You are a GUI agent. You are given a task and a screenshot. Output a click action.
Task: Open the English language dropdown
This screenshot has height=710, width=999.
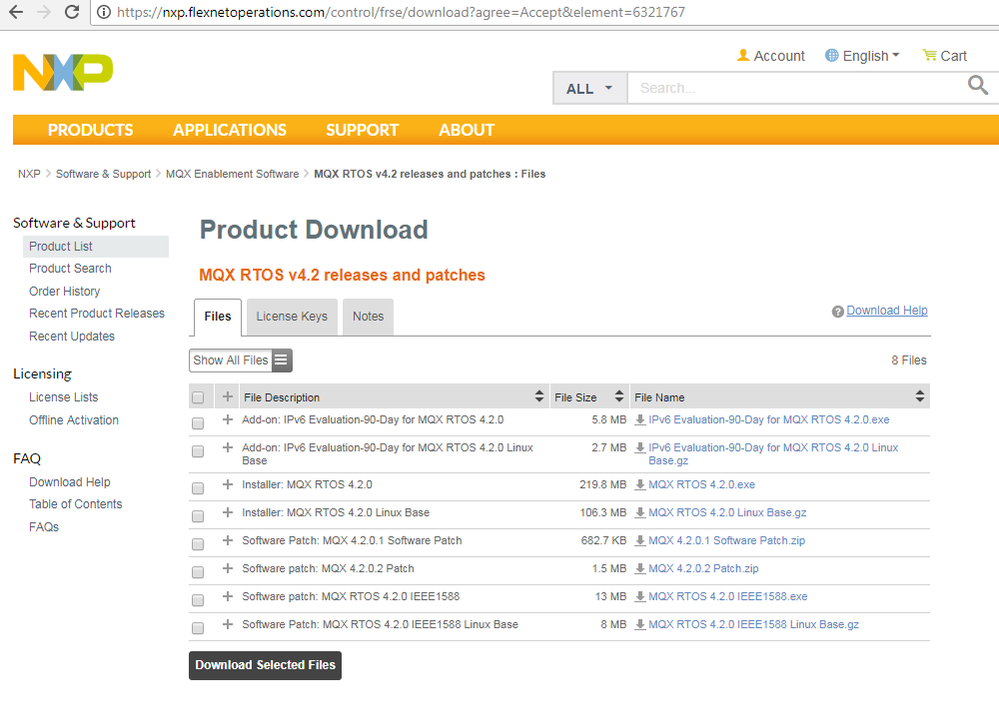[870, 56]
